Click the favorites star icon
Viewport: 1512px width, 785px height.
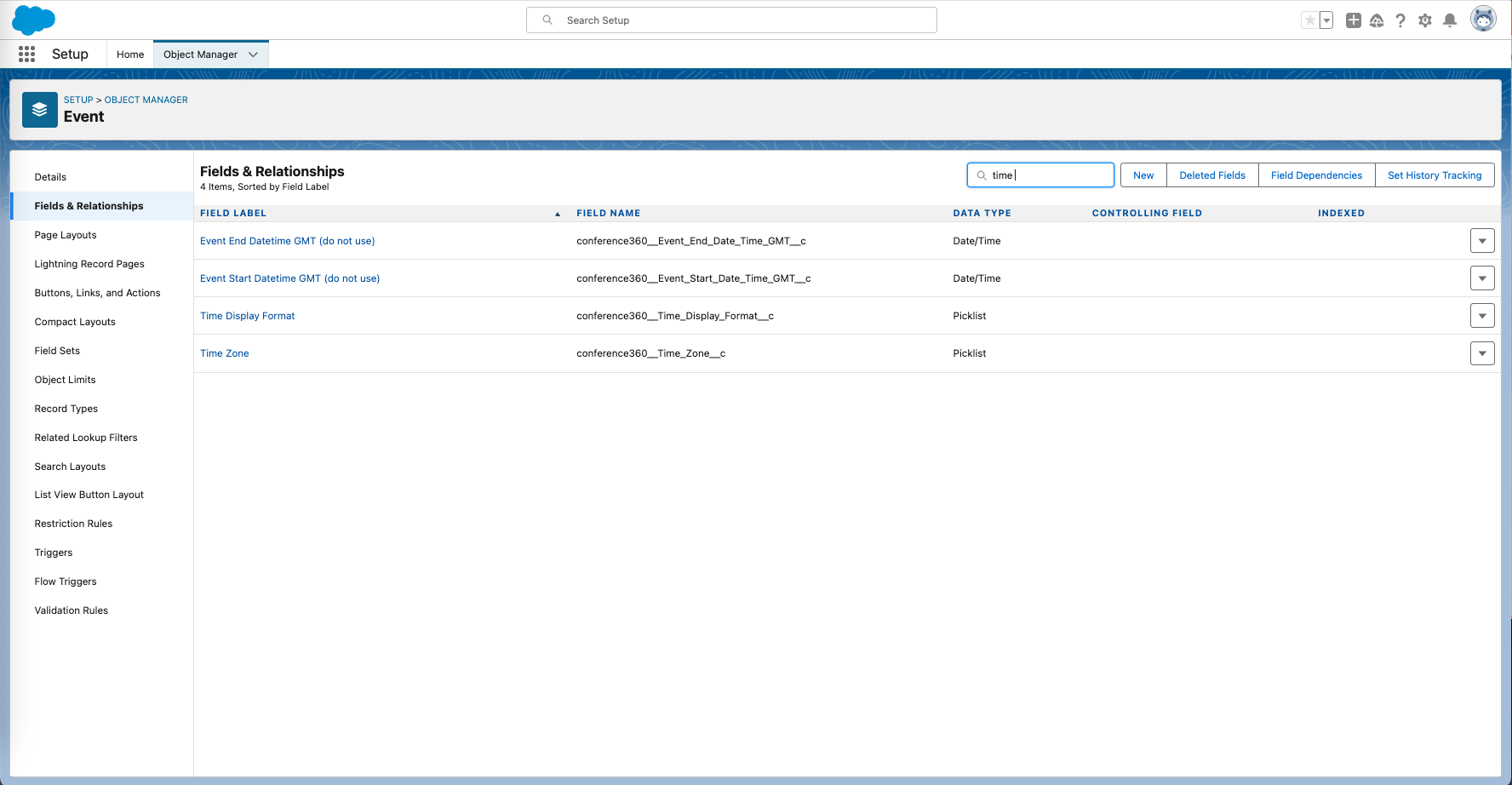pyautogui.click(x=1309, y=20)
